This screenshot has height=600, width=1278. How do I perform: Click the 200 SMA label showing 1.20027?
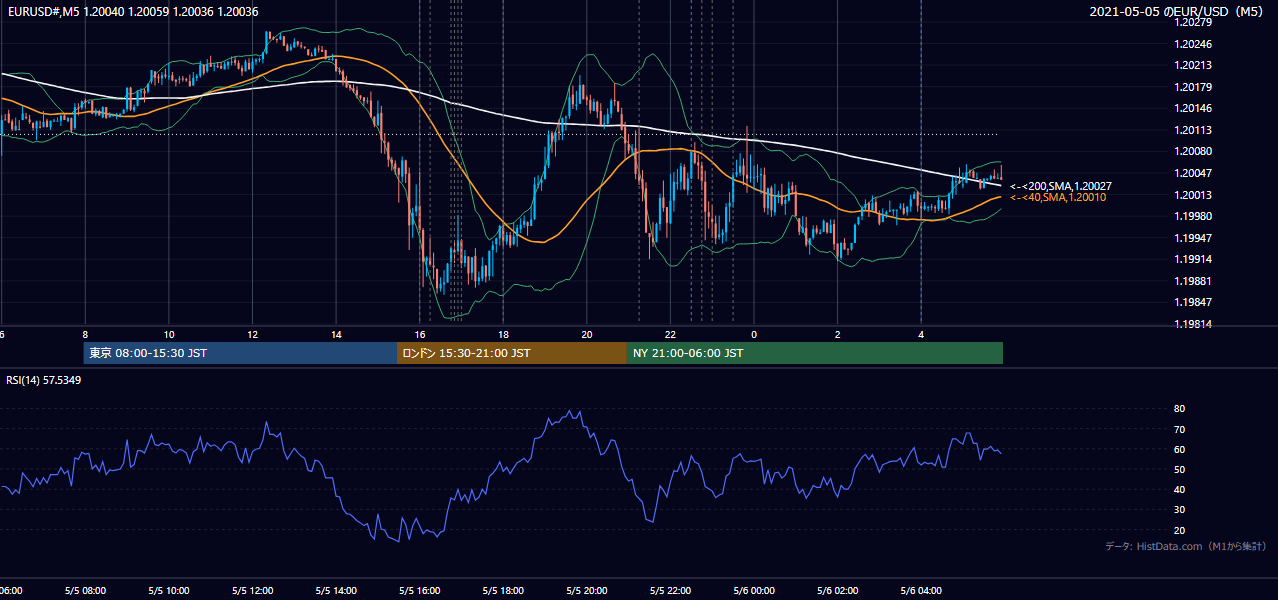(1061, 186)
